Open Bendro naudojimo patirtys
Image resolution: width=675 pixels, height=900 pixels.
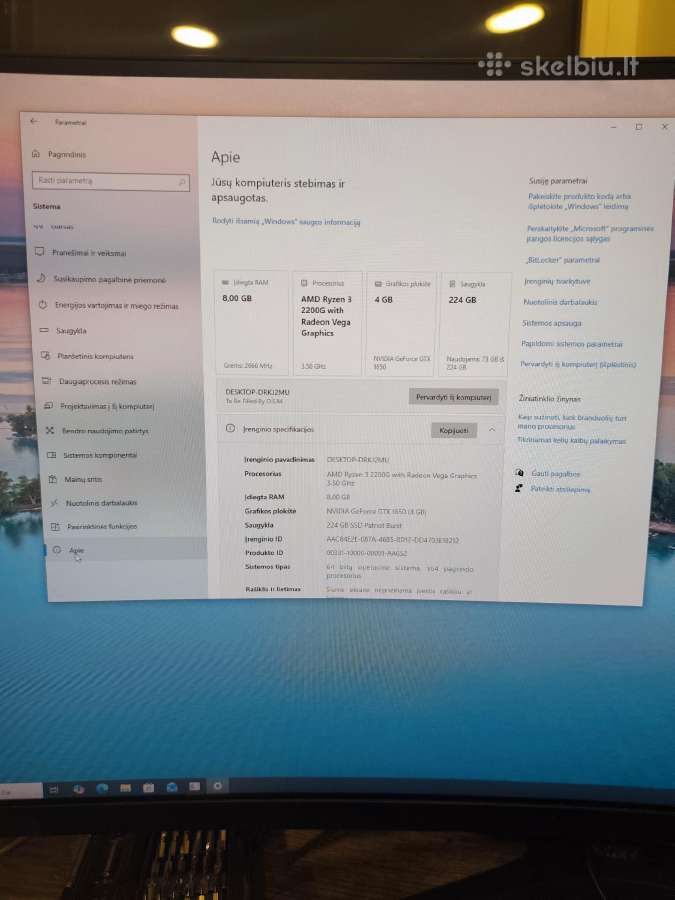tap(105, 430)
